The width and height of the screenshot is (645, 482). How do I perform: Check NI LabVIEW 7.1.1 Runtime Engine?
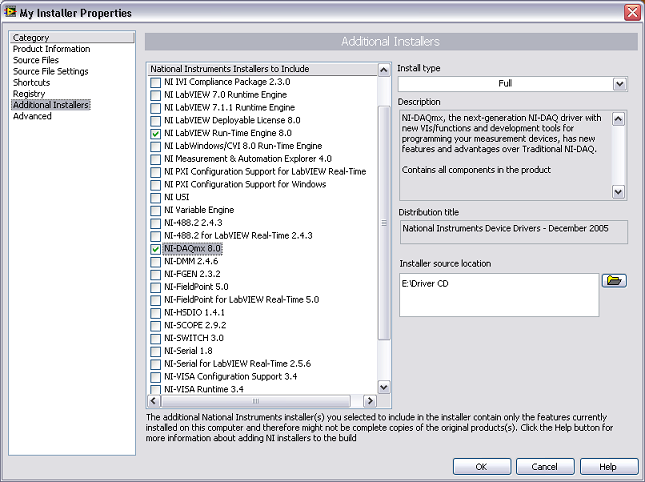pos(155,108)
